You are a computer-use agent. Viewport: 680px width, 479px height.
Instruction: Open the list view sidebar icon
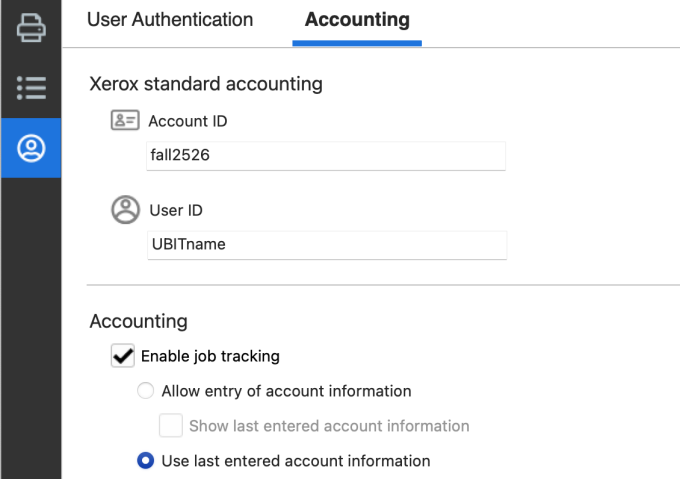(x=31, y=88)
